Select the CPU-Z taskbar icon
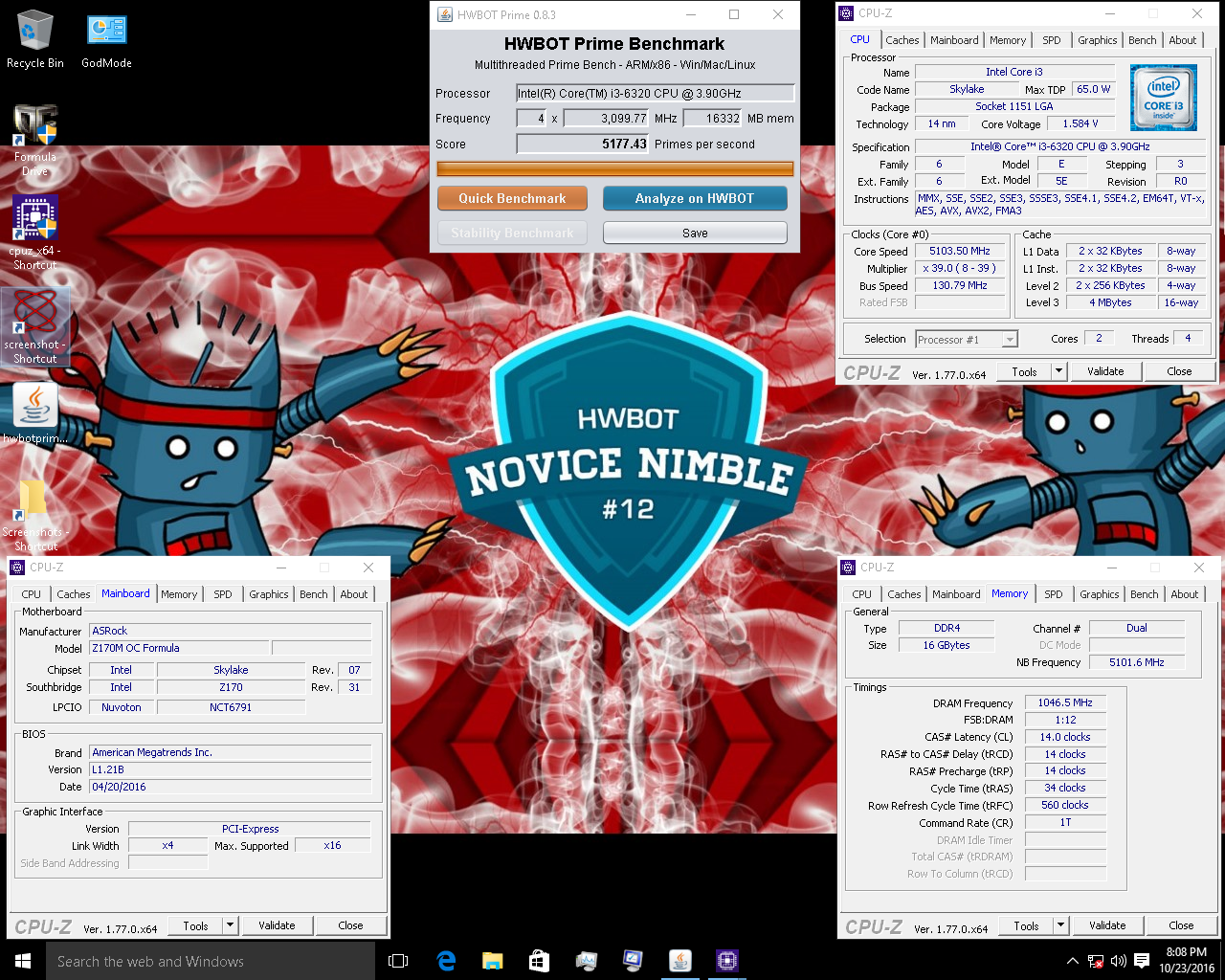1225x980 pixels. (726, 961)
